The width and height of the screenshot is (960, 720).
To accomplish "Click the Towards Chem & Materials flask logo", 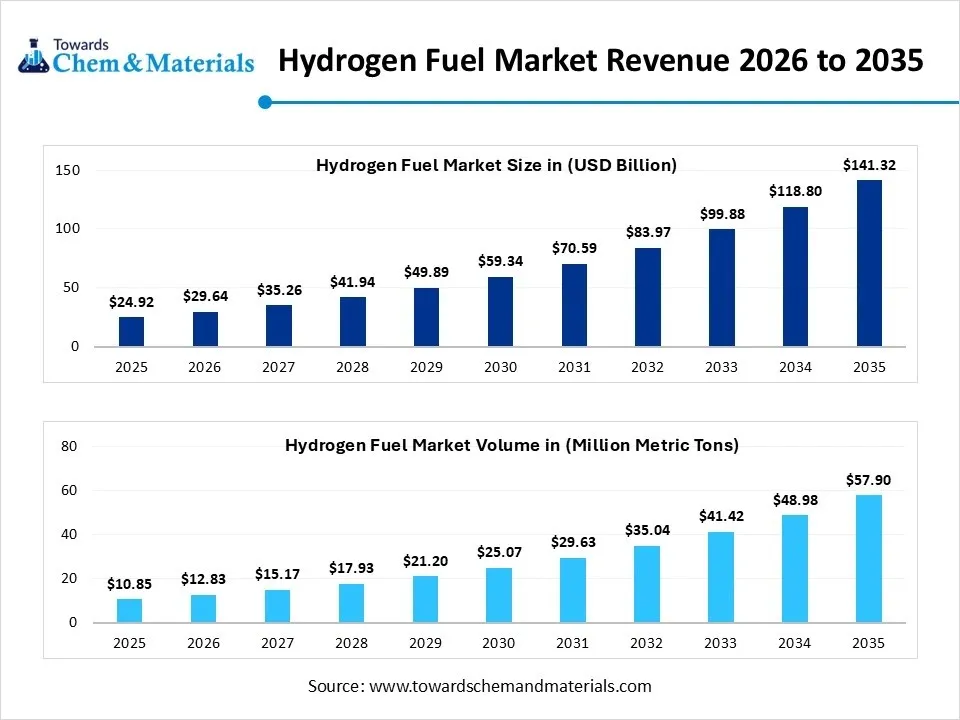I will (33, 56).
